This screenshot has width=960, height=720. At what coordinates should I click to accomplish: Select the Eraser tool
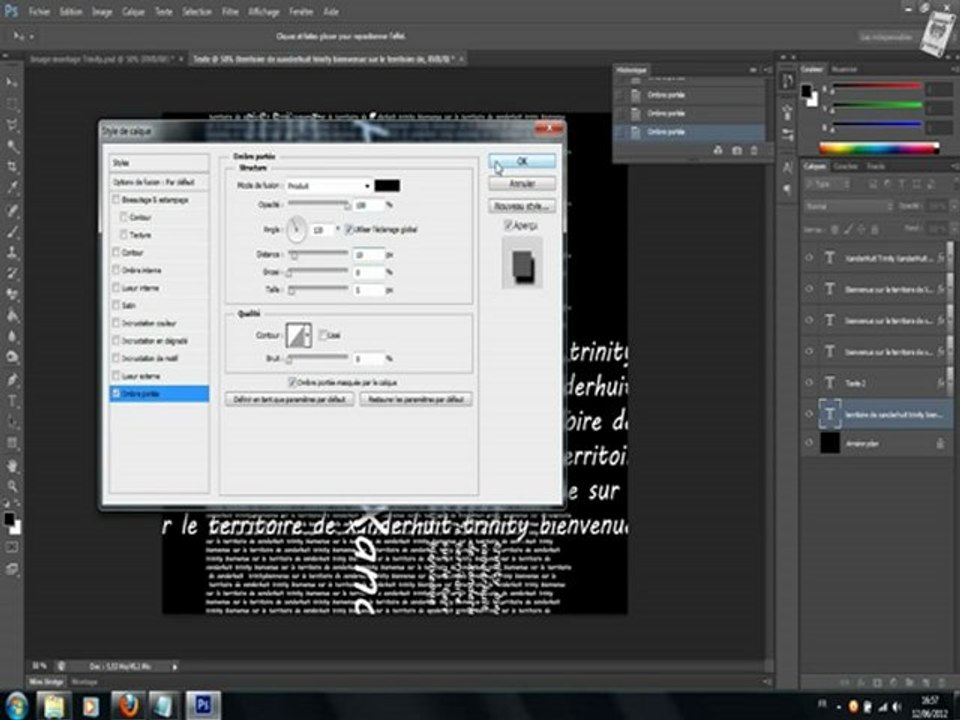pos(12,294)
